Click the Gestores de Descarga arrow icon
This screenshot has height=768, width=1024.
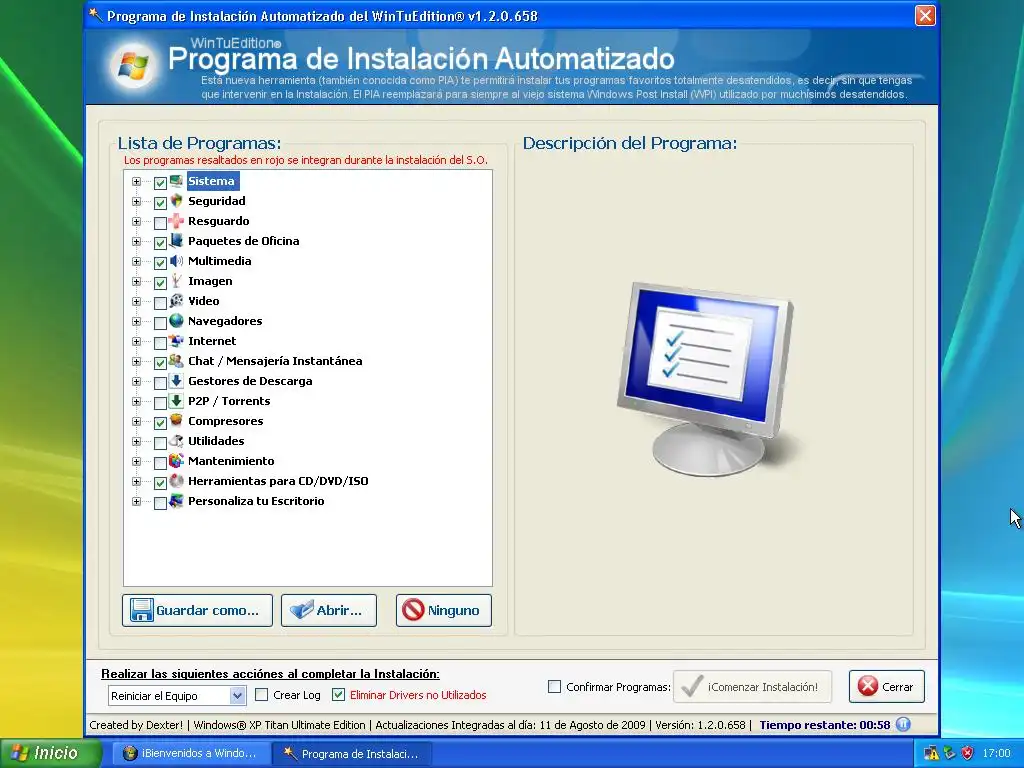pyautogui.click(x=176, y=381)
